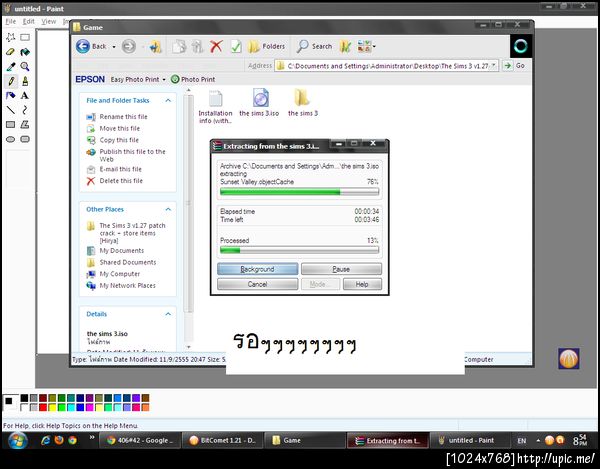Select the Free-Form Select tool in Paint
The height and width of the screenshot is (469, 600).
click(x=11, y=37)
